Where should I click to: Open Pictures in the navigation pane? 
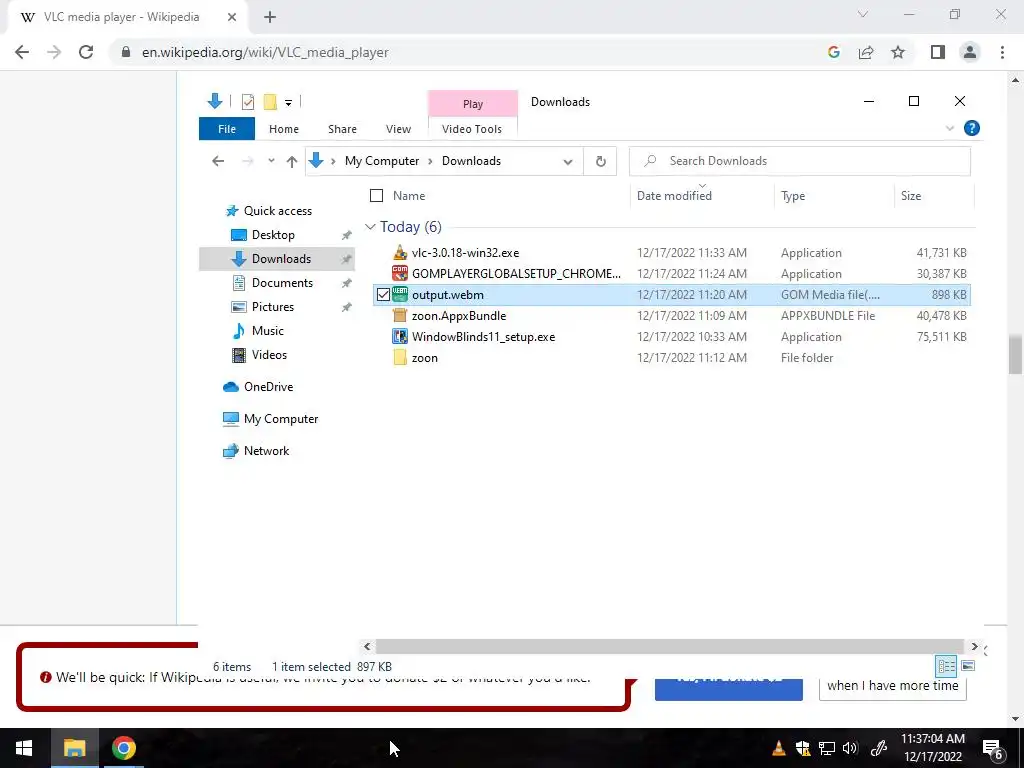click(x=272, y=306)
